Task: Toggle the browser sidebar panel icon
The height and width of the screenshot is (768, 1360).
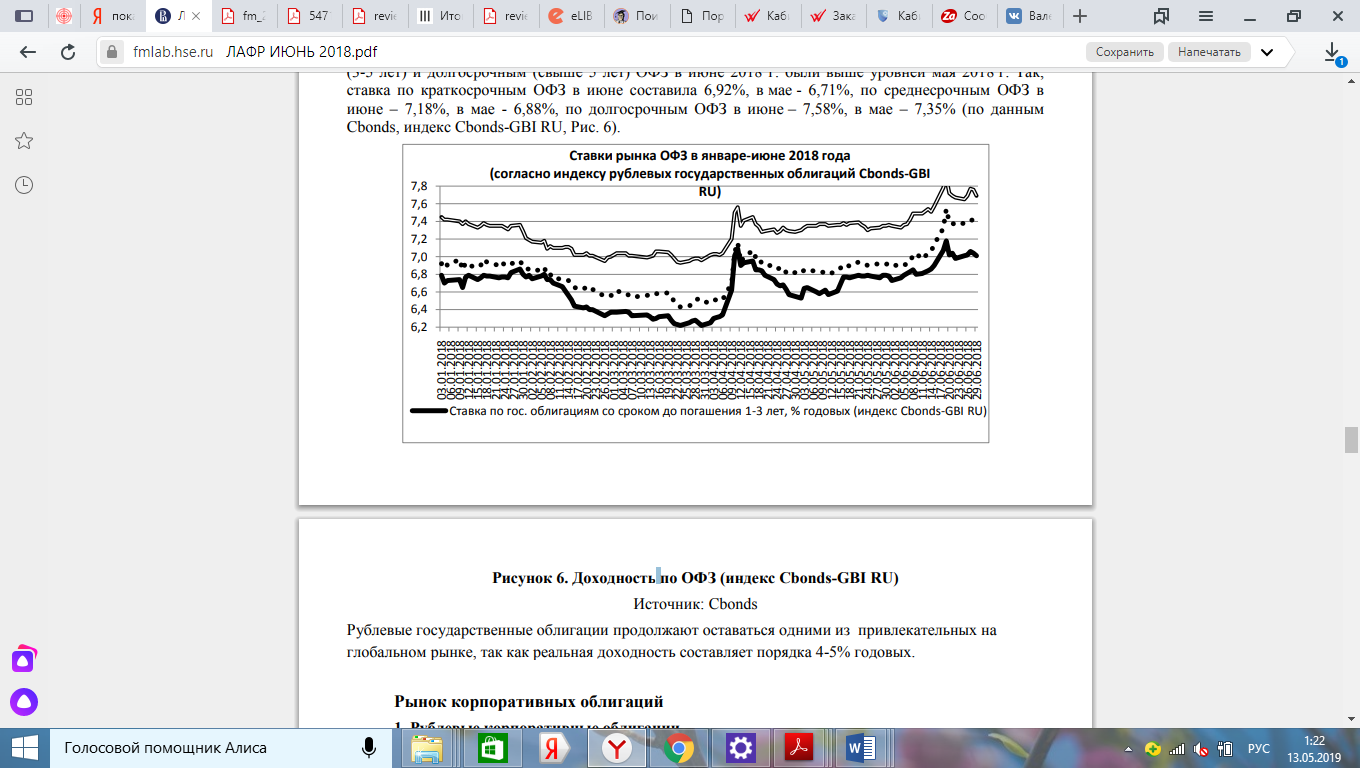Action: 24,16
